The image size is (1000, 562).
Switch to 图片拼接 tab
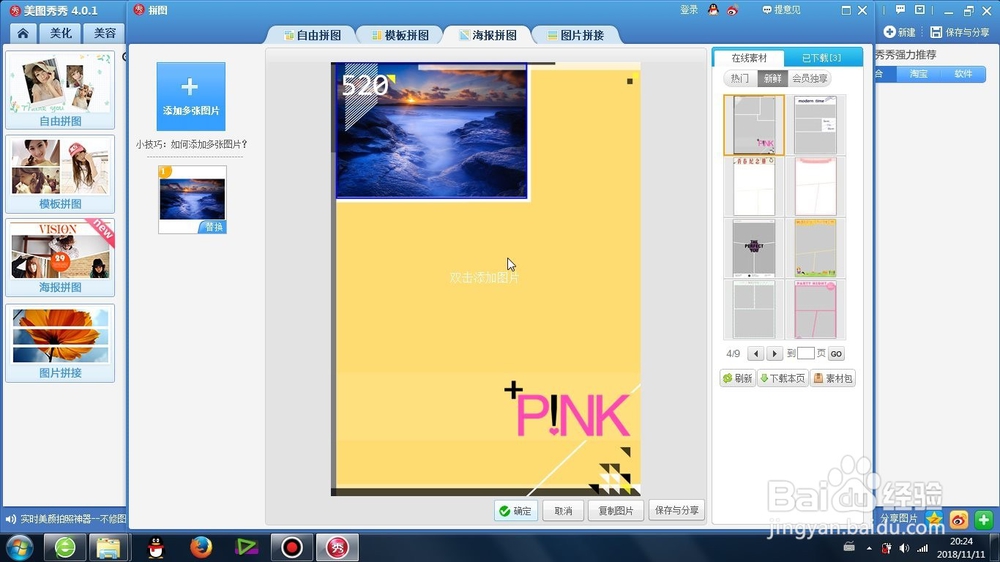(x=576, y=35)
